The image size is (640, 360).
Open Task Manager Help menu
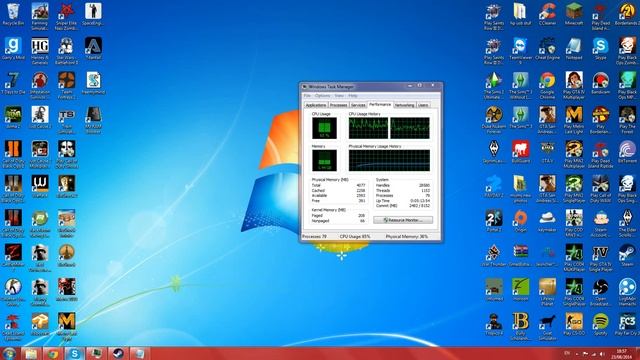[353, 96]
